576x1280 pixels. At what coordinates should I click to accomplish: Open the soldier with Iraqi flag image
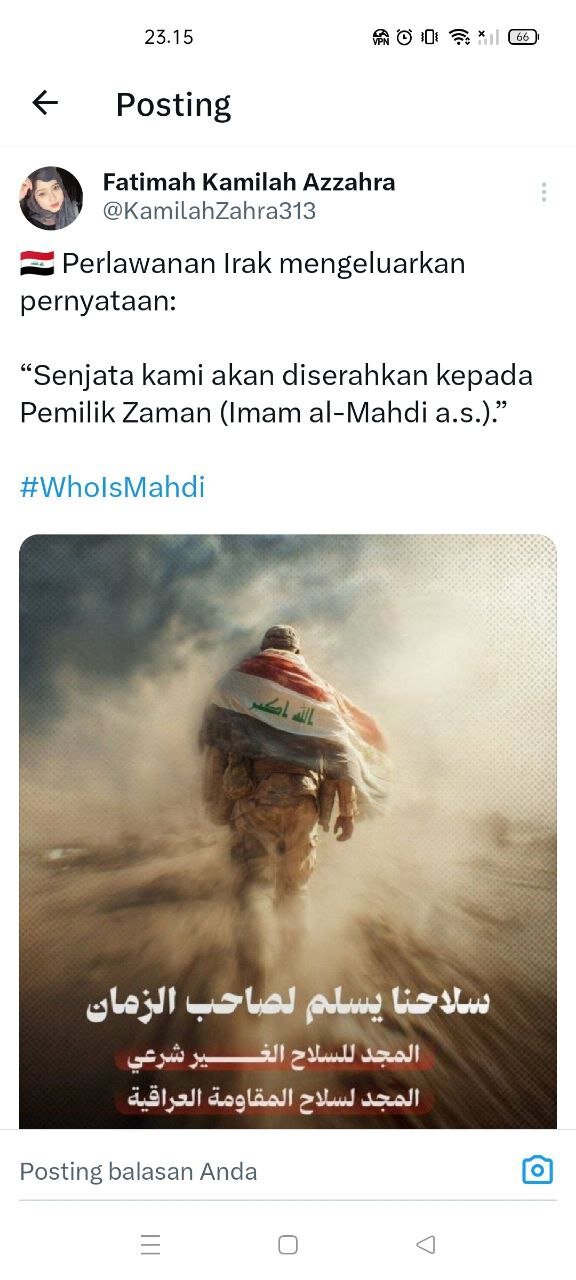click(288, 831)
